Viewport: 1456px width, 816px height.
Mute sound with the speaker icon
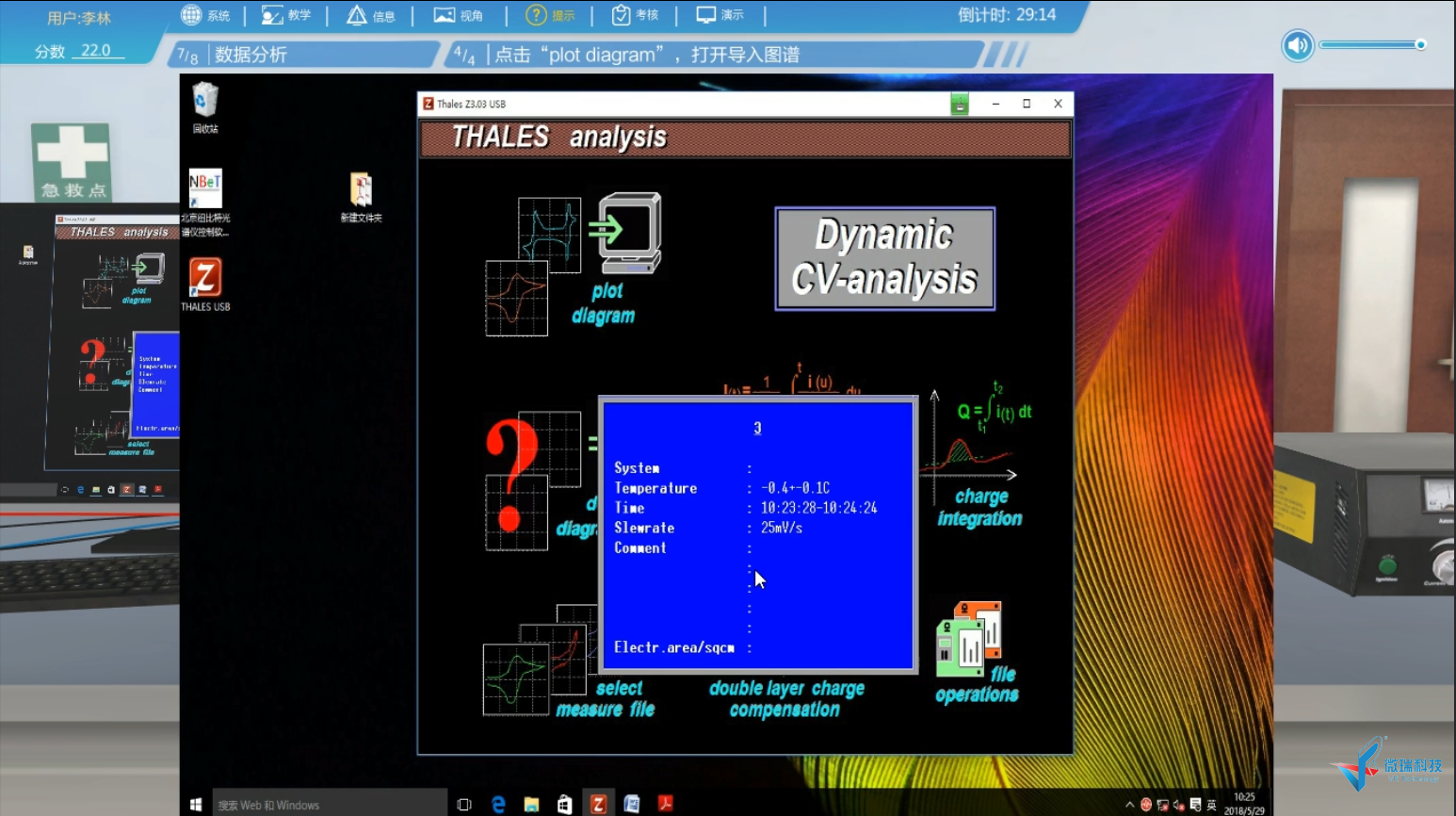click(1298, 44)
